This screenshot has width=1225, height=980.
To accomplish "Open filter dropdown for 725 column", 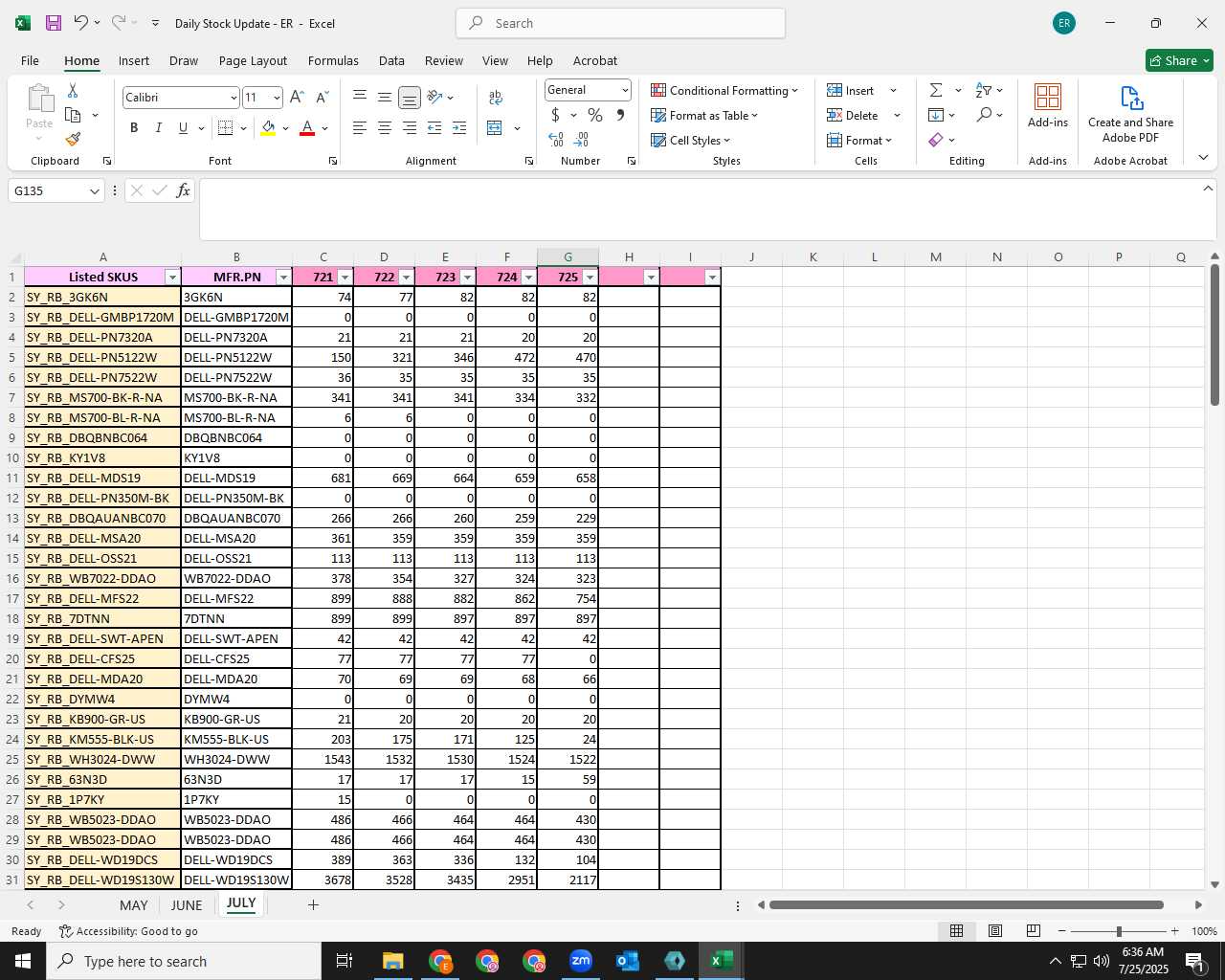I will click(x=590, y=278).
